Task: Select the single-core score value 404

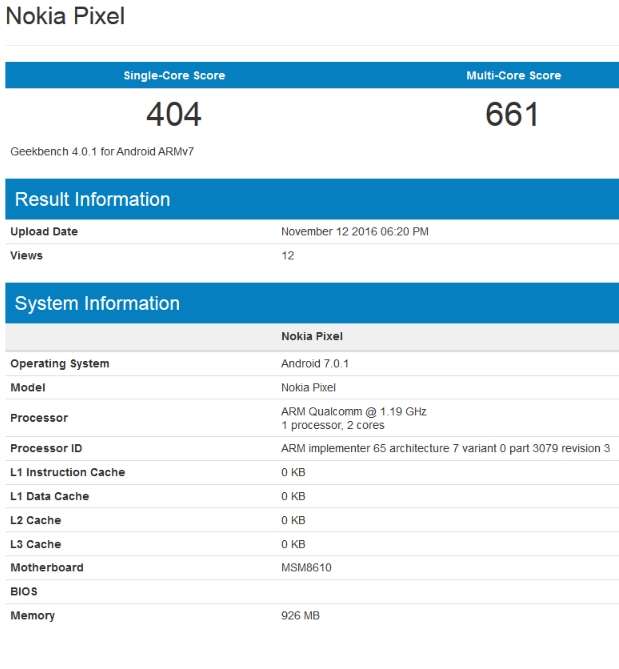Action: tap(174, 114)
